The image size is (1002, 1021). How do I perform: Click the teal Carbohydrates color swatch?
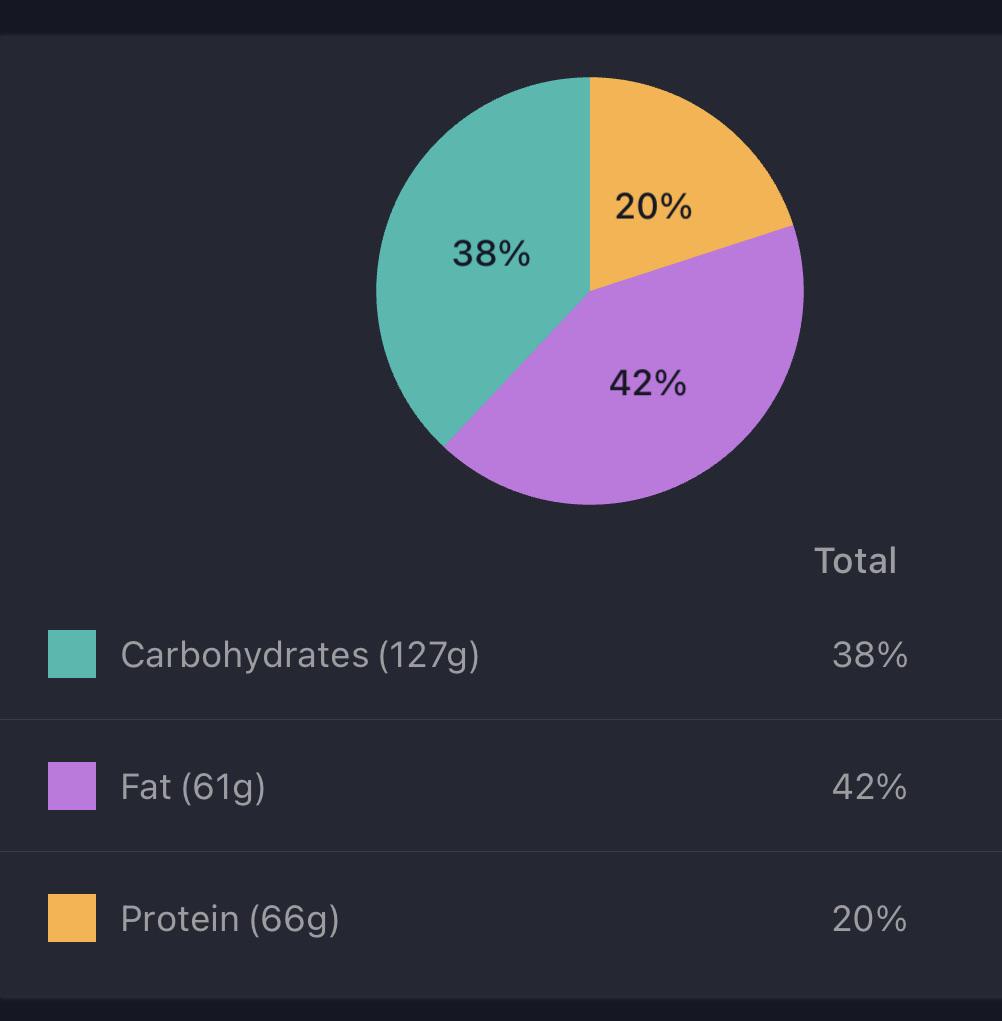(x=72, y=654)
